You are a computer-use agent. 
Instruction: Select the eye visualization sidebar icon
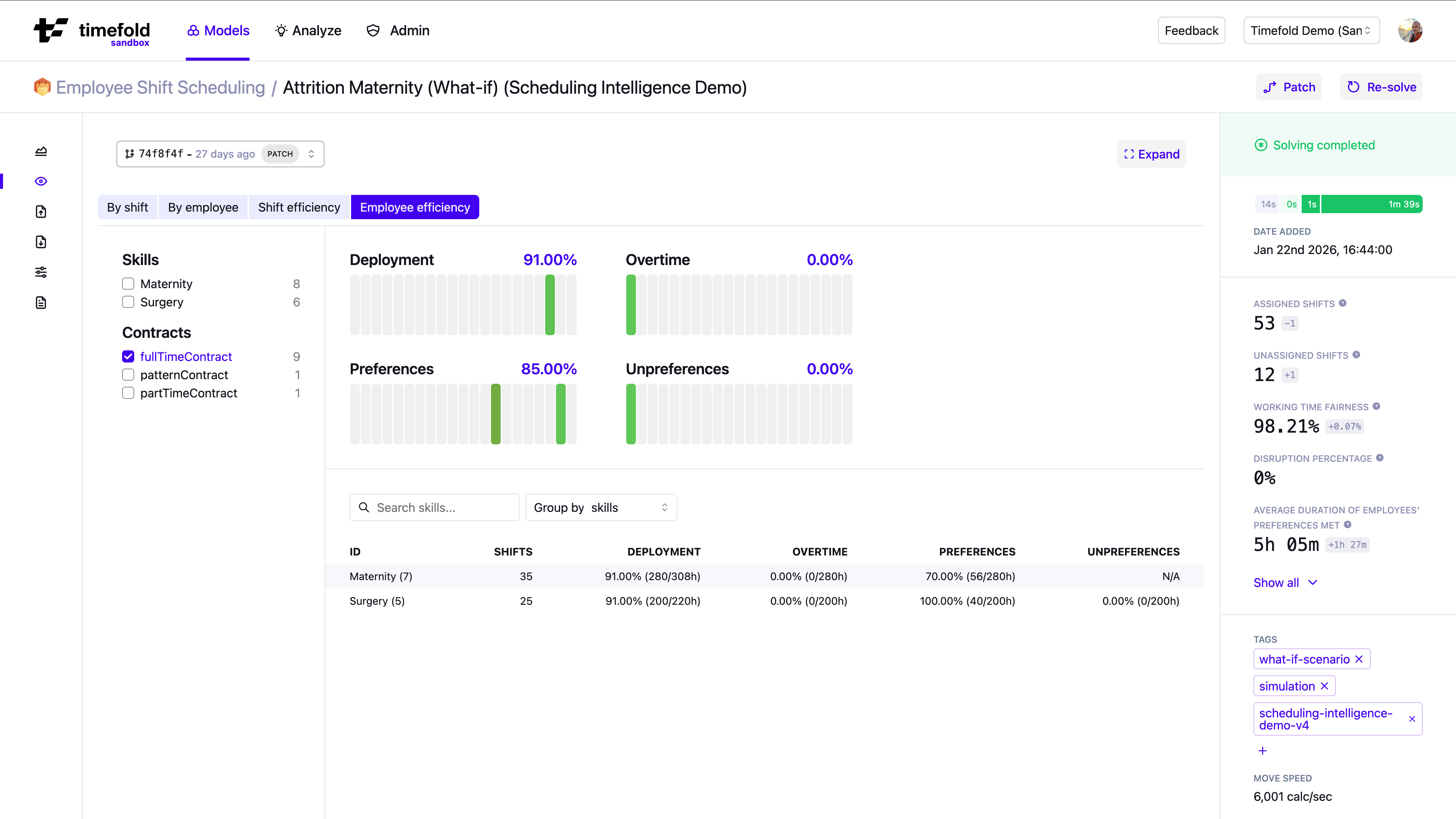click(x=41, y=182)
